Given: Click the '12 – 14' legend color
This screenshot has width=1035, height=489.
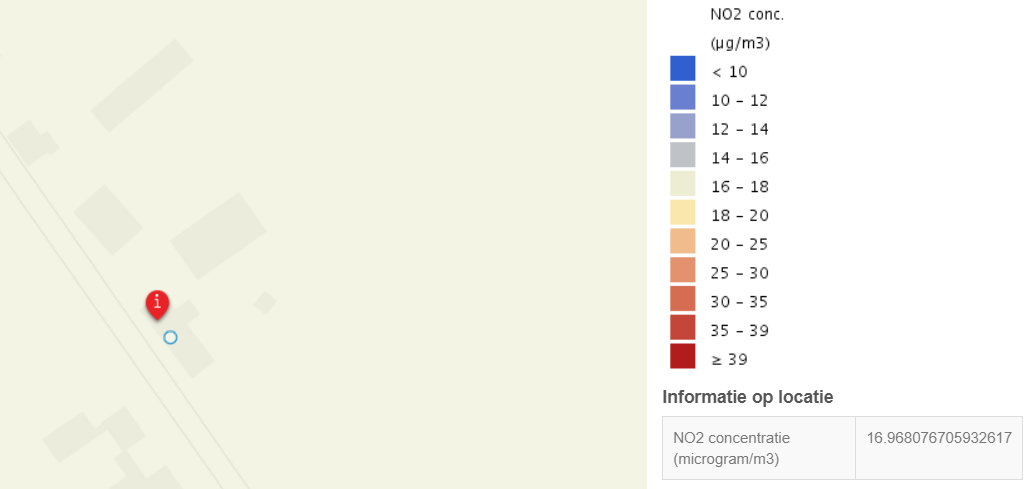Looking at the screenshot, I should (x=683, y=126).
